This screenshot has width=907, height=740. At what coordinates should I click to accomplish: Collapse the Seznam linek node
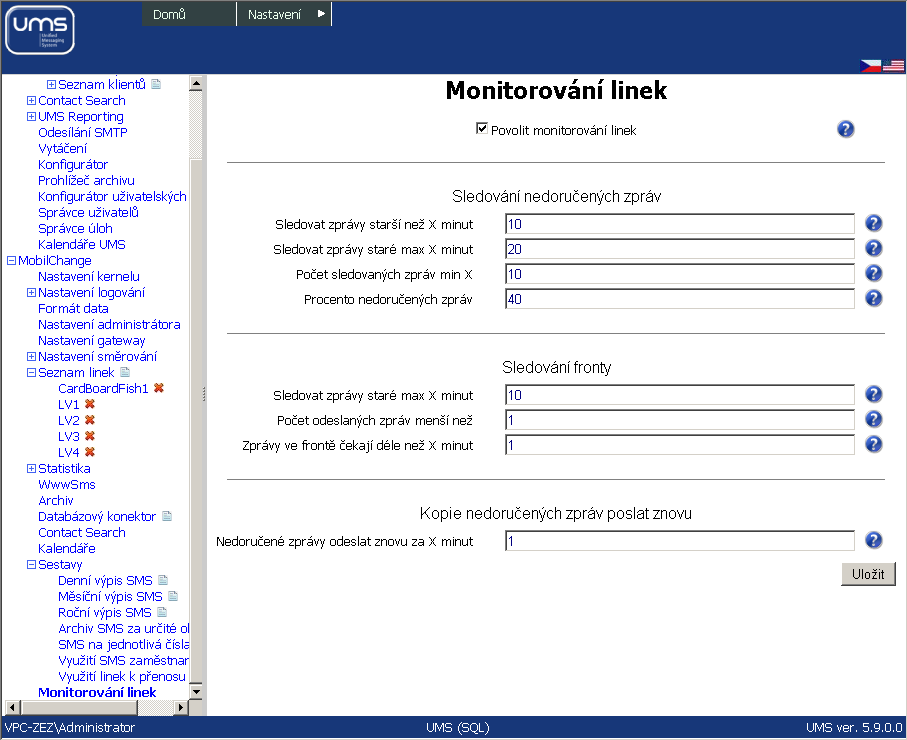click(31, 373)
